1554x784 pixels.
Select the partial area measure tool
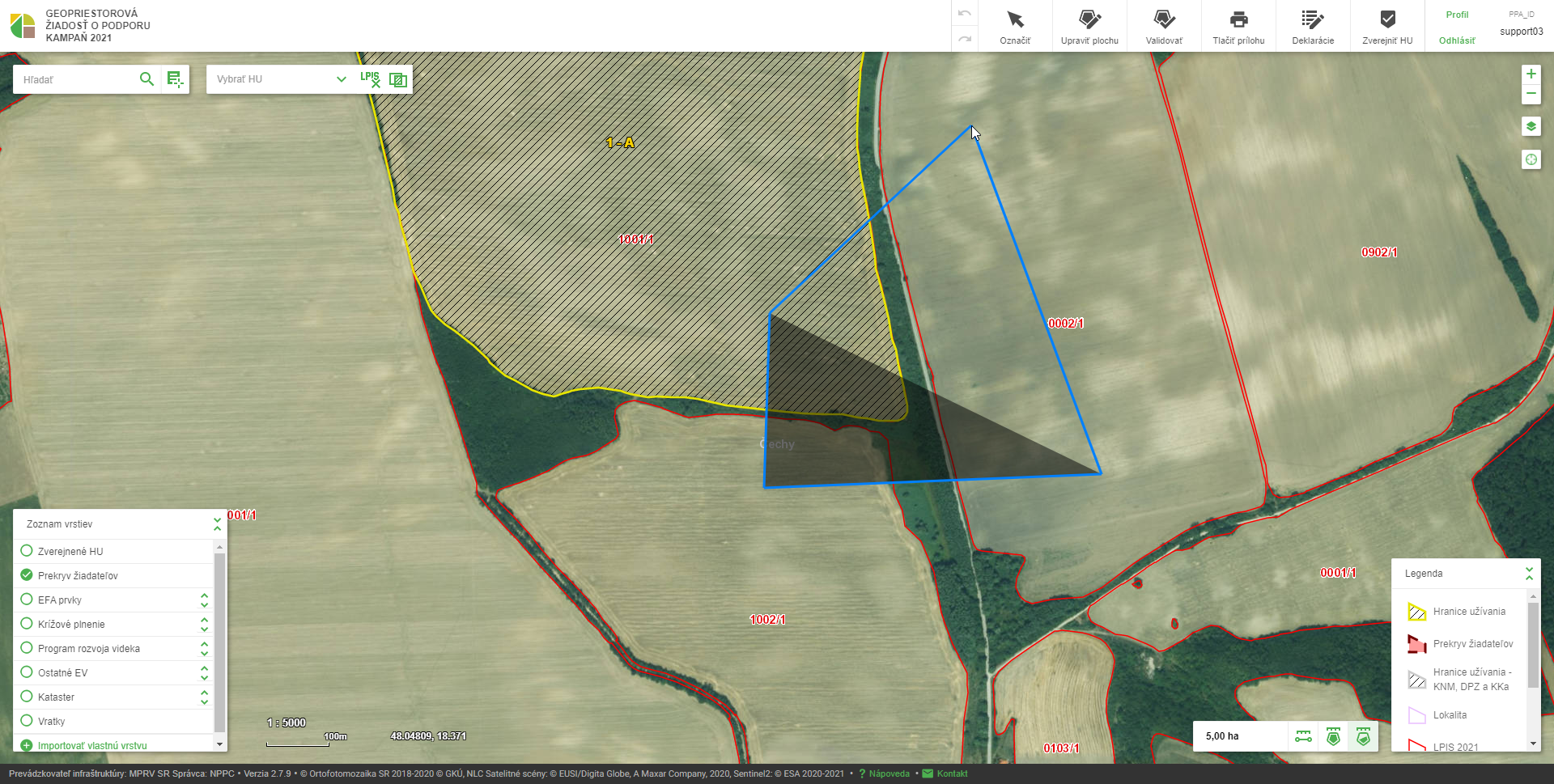pos(1363,736)
